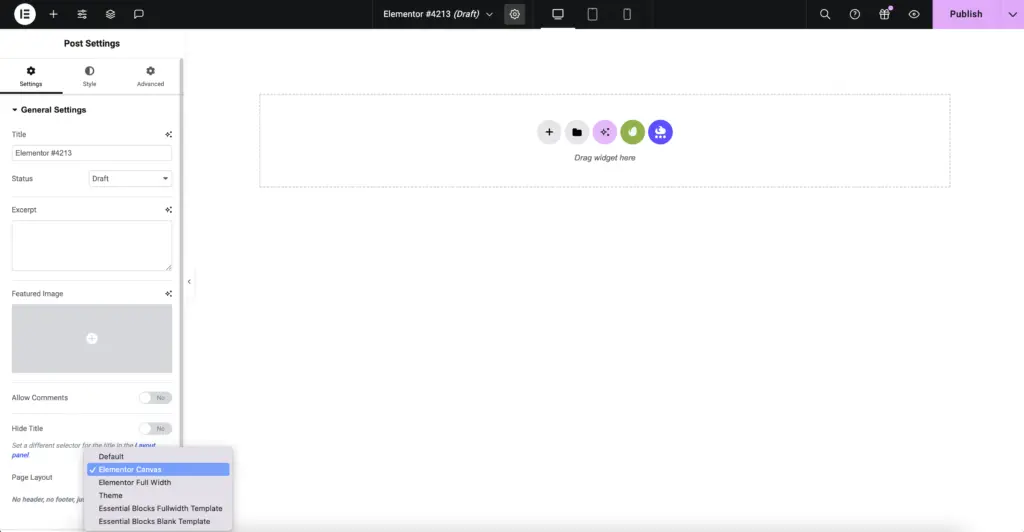Viewport: 1024px width, 532px height.
Task: Open the Status dropdown set to Draft
Action: tap(131, 179)
